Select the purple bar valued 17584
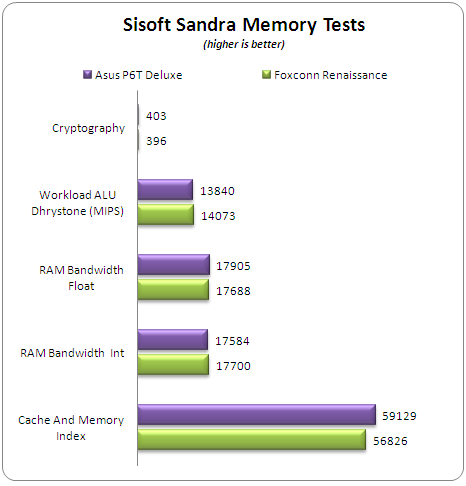The image size is (466, 486). [x=173, y=339]
